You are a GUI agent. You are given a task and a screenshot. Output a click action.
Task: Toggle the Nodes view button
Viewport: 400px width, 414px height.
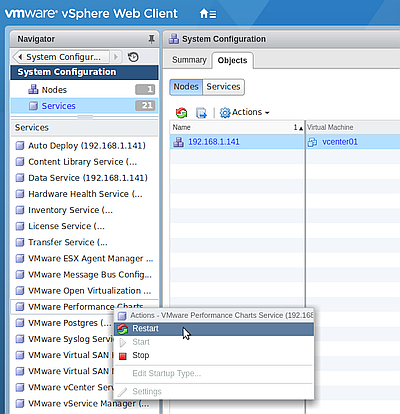tap(186, 87)
